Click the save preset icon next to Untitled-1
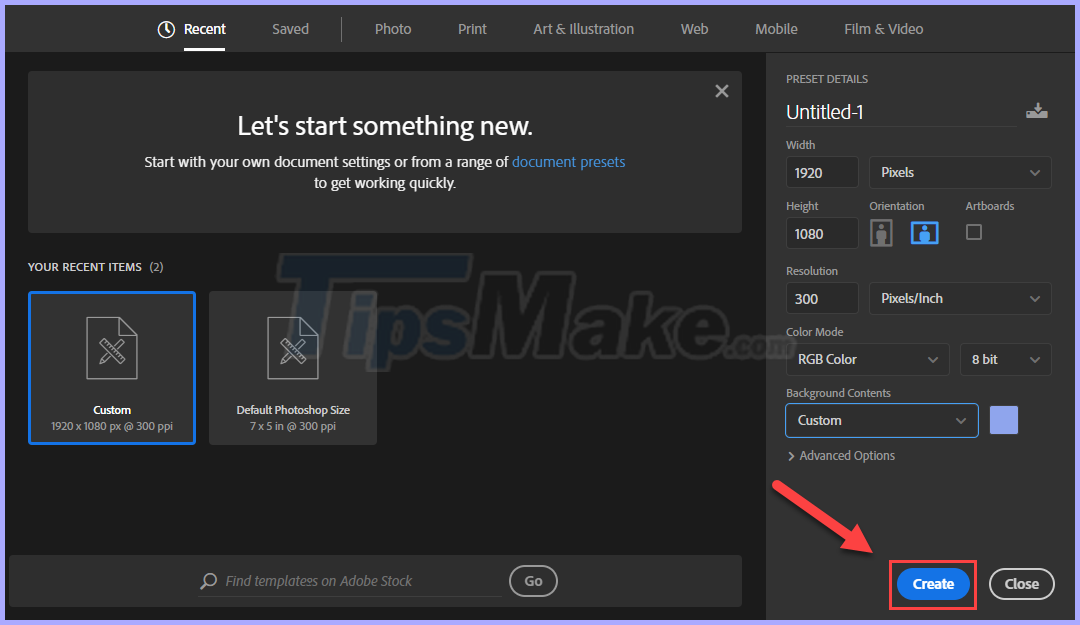Viewport: 1080px width, 625px height. click(1037, 111)
